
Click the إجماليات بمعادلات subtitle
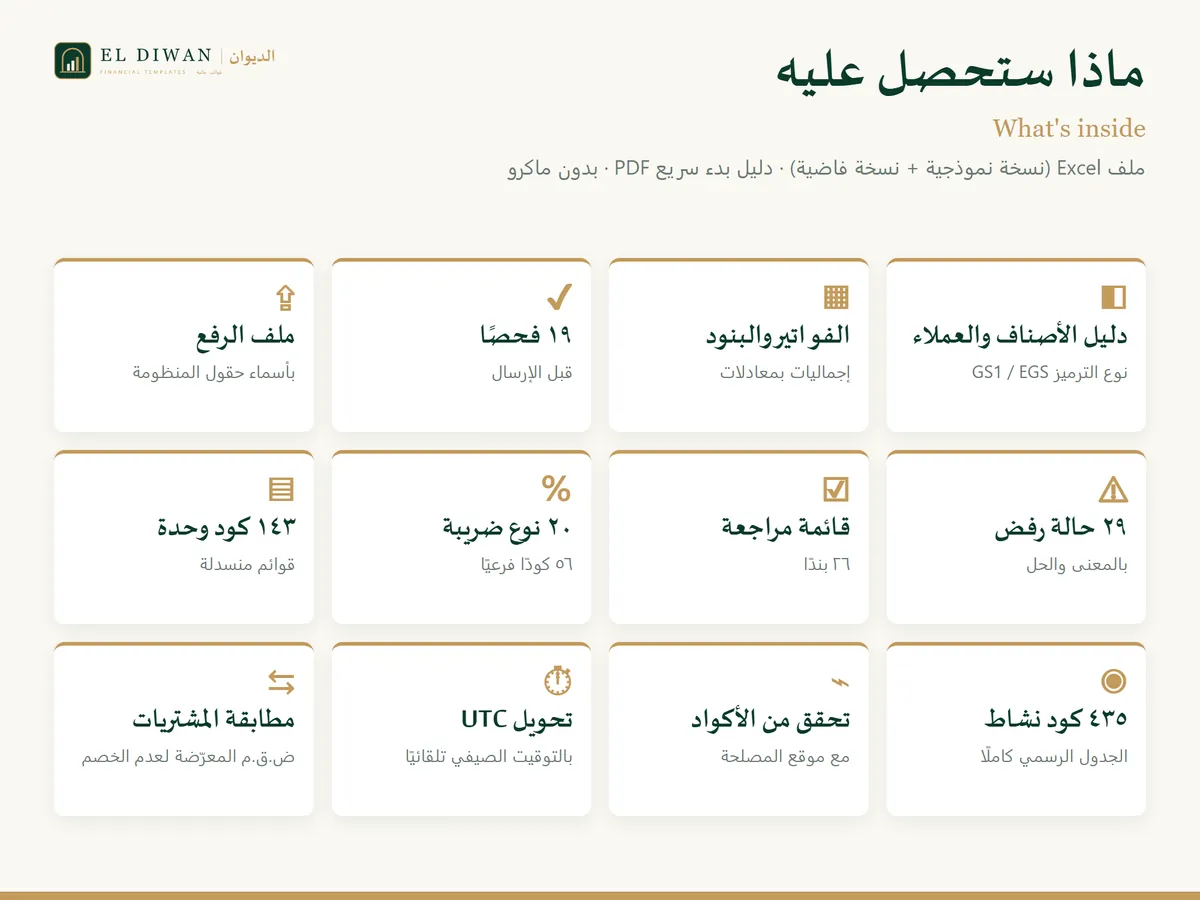(x=785, y=373)
